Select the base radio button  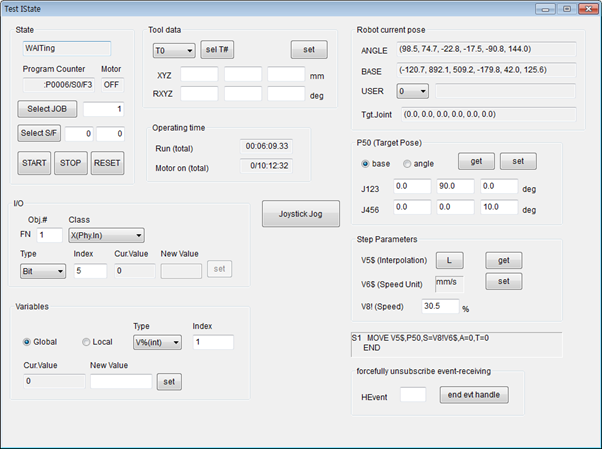click(365, 164)
